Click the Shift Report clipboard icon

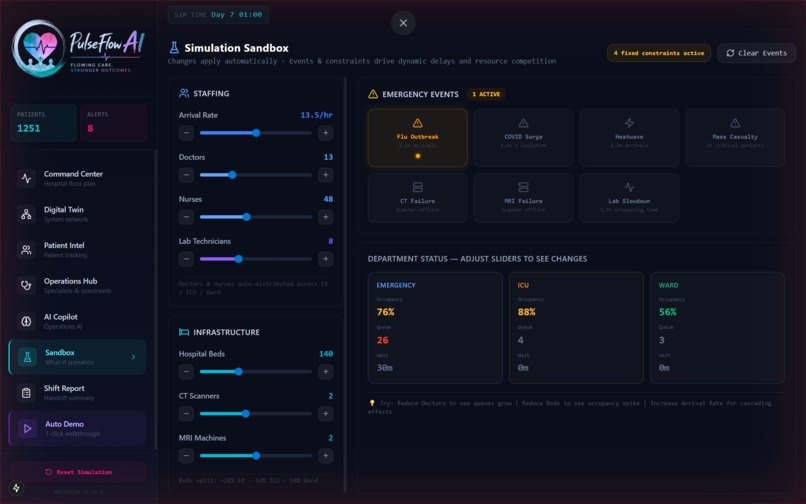(26, 393)
